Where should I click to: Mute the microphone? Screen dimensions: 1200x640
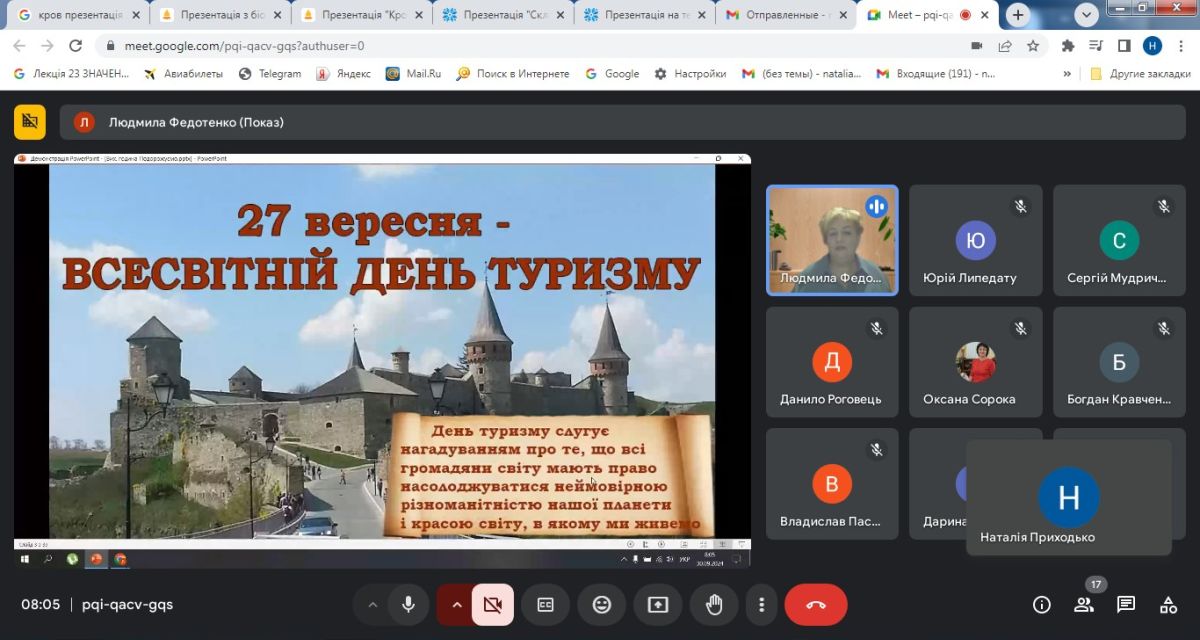[x=408, y=605]
